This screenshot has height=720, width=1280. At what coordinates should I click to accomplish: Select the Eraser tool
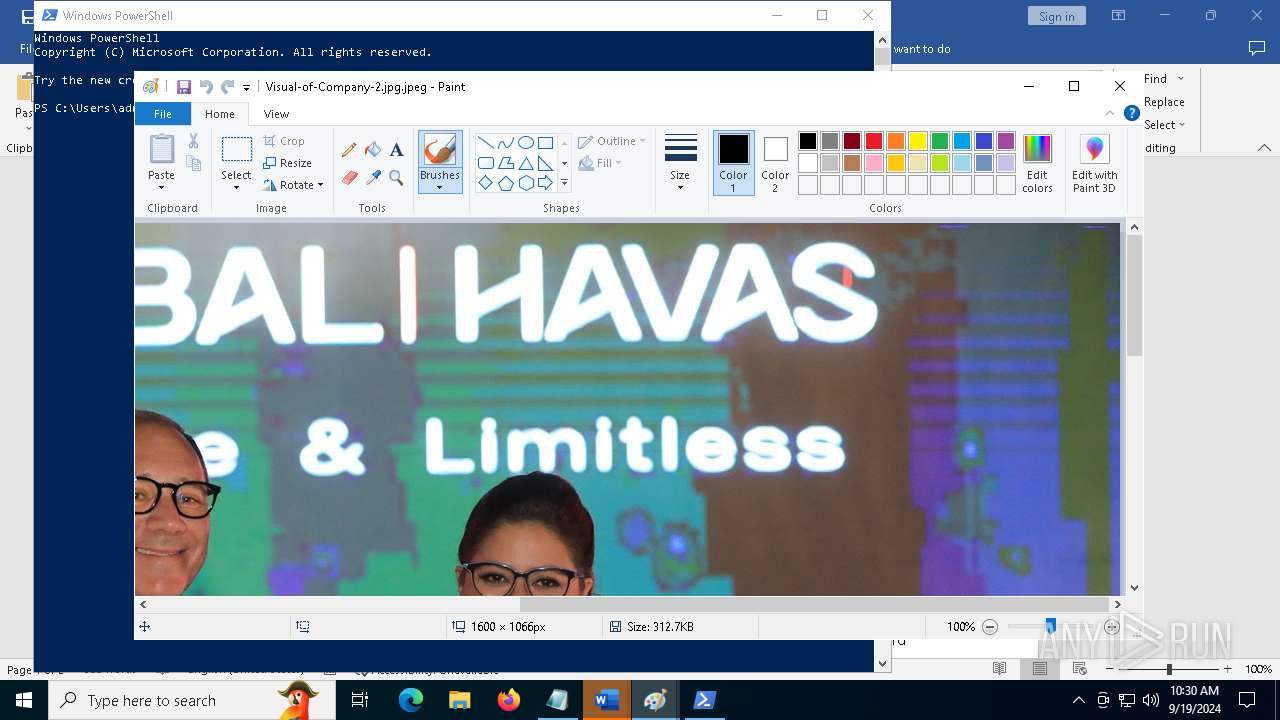(349, 178)
